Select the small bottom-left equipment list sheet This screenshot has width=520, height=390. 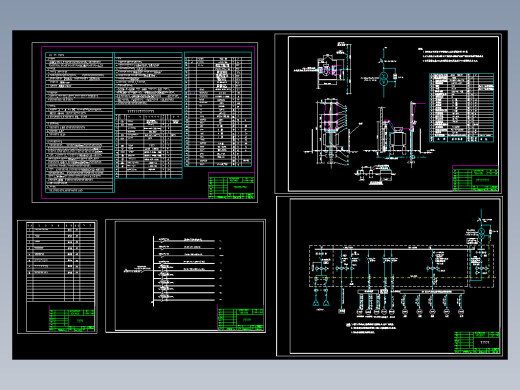(57, 276)
